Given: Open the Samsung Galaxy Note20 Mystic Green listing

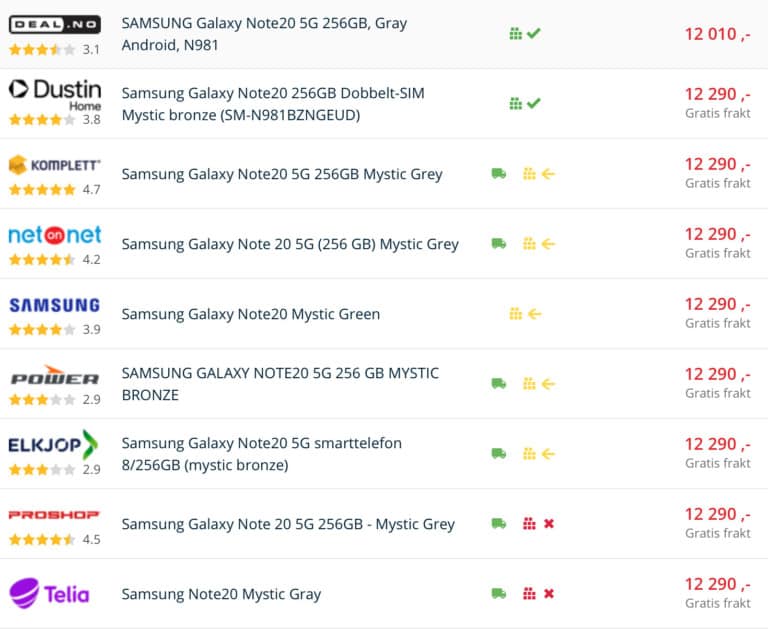Looking at the screenshot, I should (x=250, y=314).
